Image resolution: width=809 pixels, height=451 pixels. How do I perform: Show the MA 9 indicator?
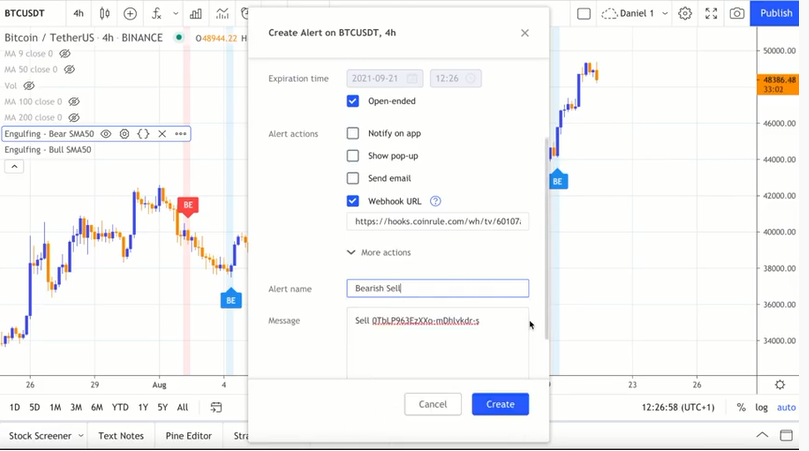click(x=64, y=54)
